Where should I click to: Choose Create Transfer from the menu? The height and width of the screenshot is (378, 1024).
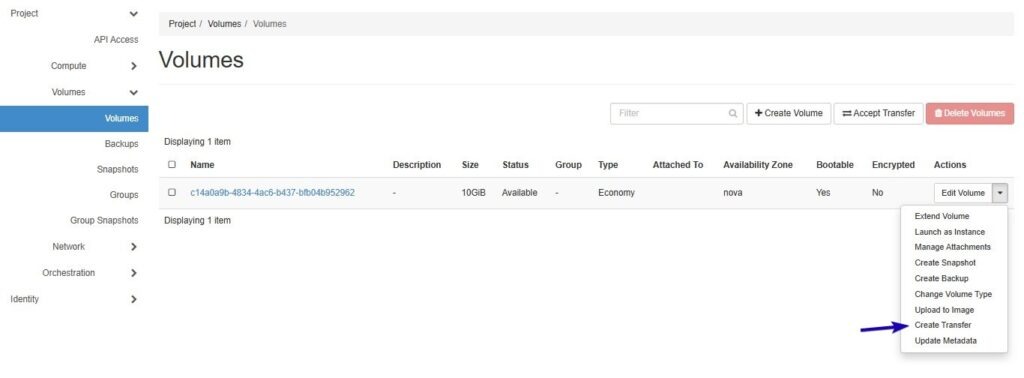tap(942, 325)
